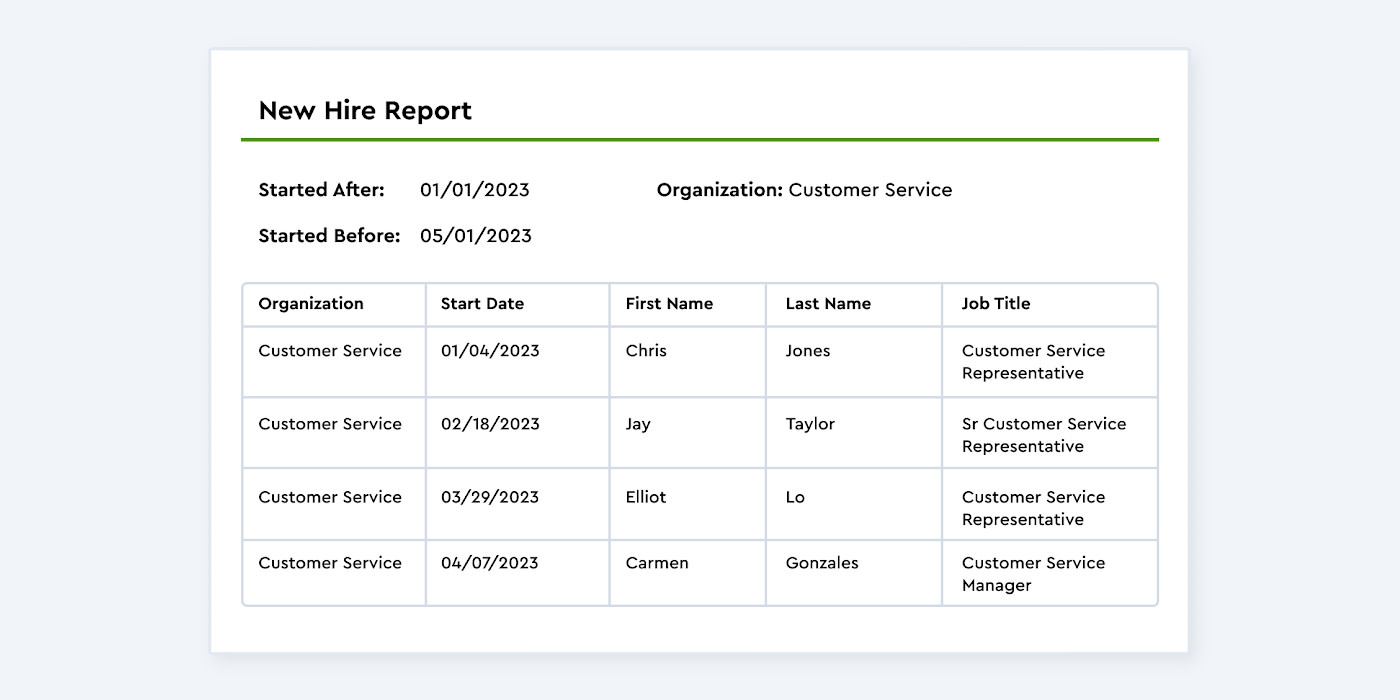Click the Last Name column header

tap(828, 304)
